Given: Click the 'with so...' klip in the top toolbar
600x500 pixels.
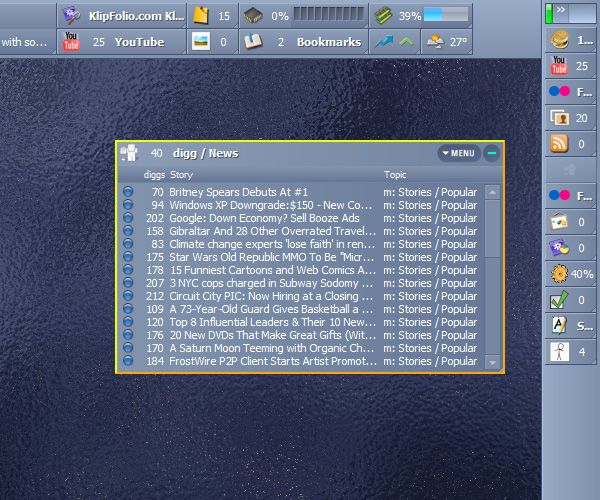Looking at the screenshot, I should 24,42.
